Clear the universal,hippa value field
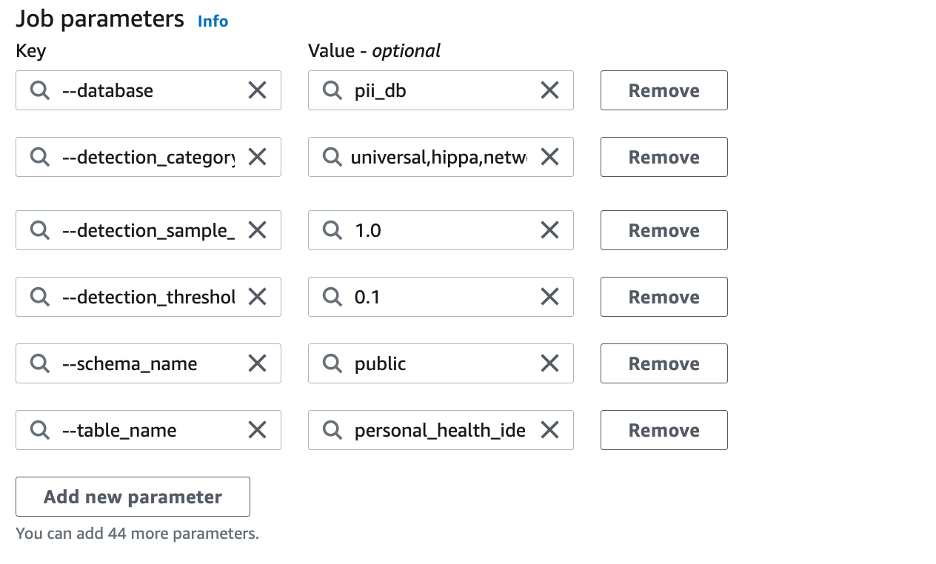 (549, 157)
